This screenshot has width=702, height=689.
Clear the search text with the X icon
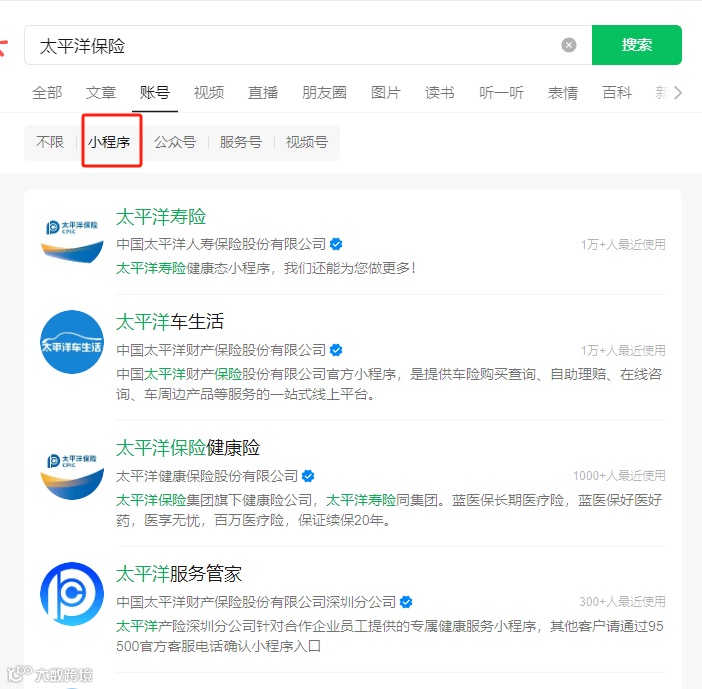point(569,45)
